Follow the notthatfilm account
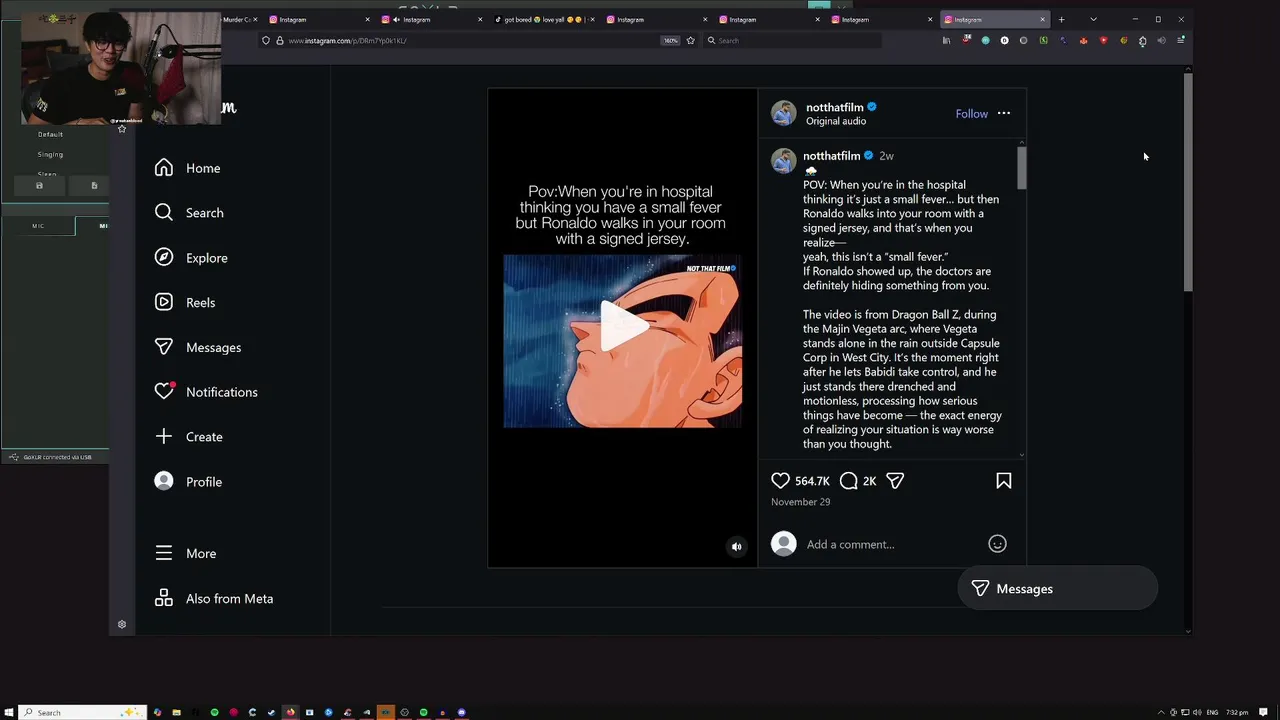The height and width of the screenshot is (720, 1280). coord(971,114)
